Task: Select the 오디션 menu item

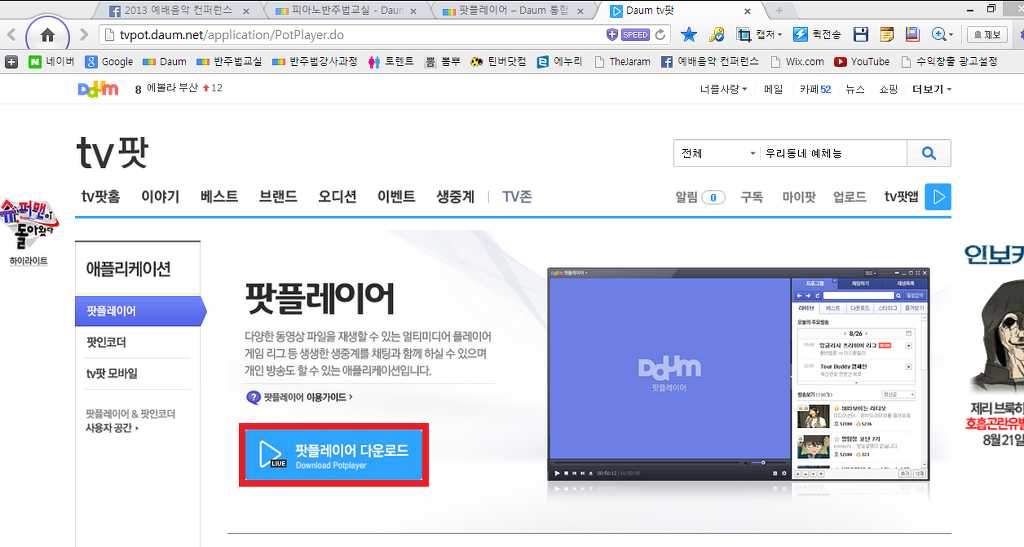Action: (337, 196)
